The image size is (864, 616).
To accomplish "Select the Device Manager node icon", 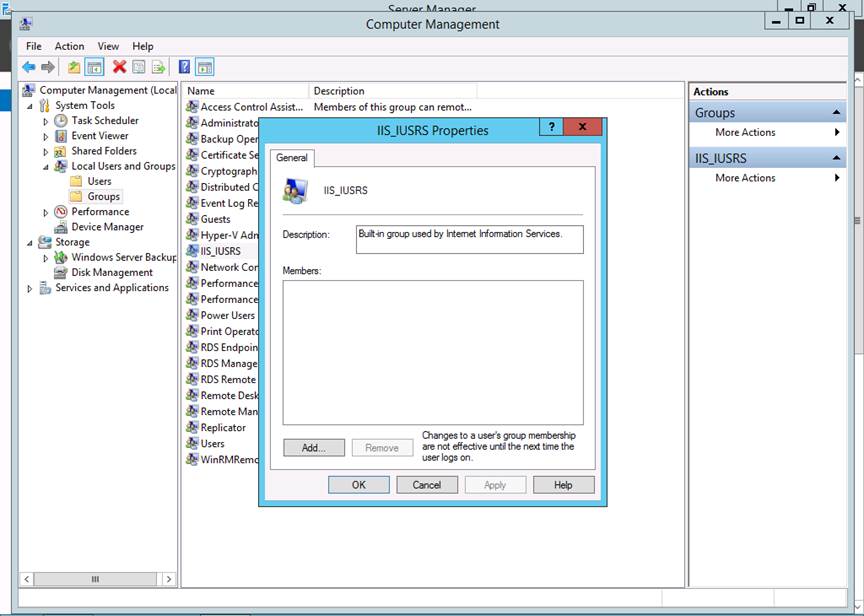I will 61,227.
